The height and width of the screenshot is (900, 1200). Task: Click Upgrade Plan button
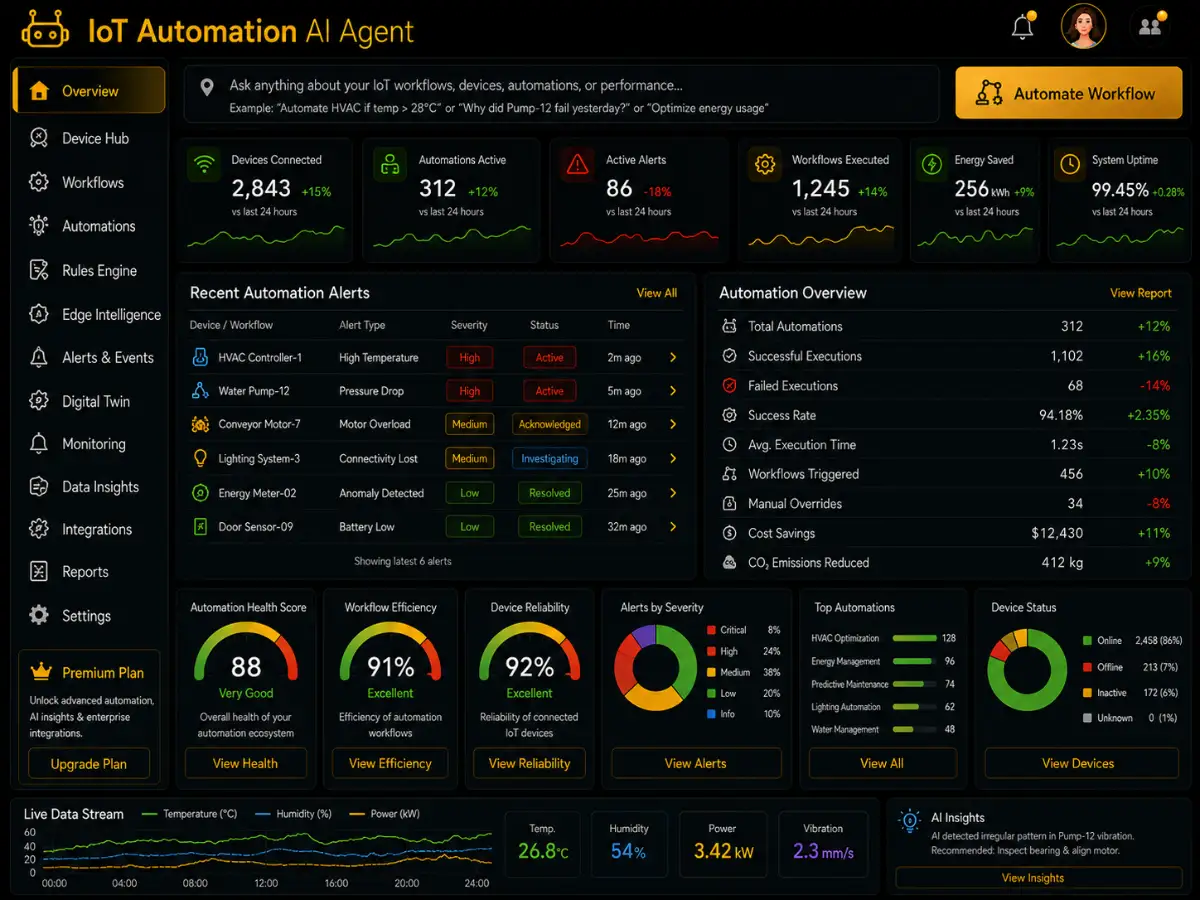[89, 764]
